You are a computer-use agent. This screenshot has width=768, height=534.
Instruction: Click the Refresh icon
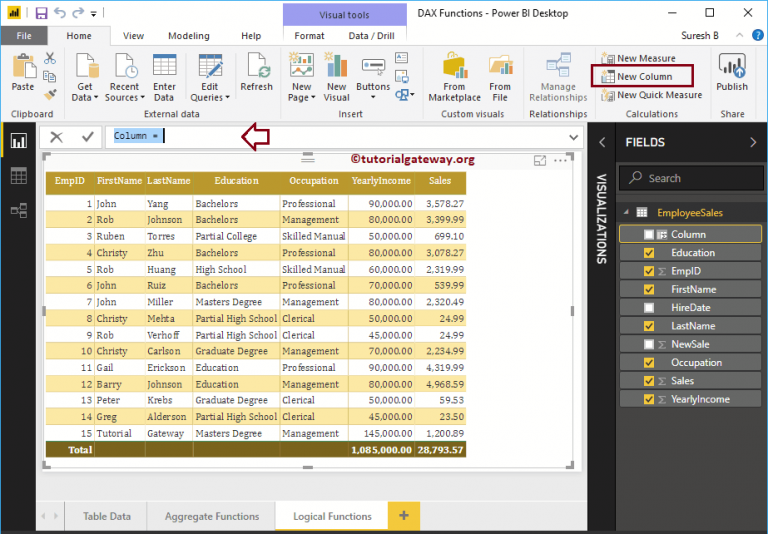257,66
